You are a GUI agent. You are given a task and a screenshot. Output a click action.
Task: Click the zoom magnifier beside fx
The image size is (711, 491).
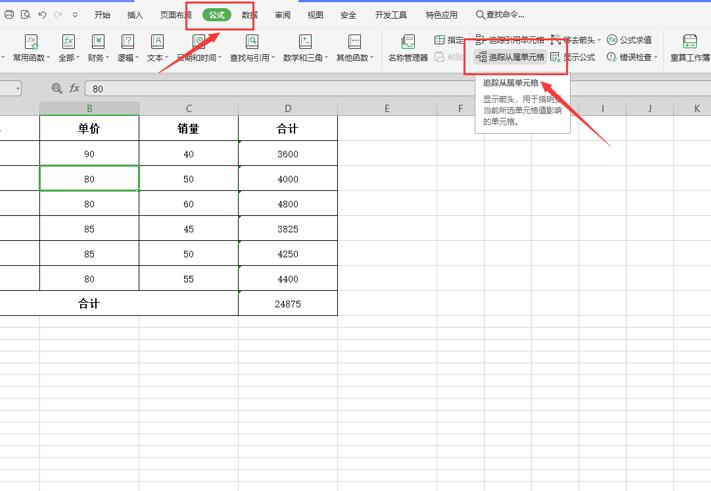click(57, 88)
